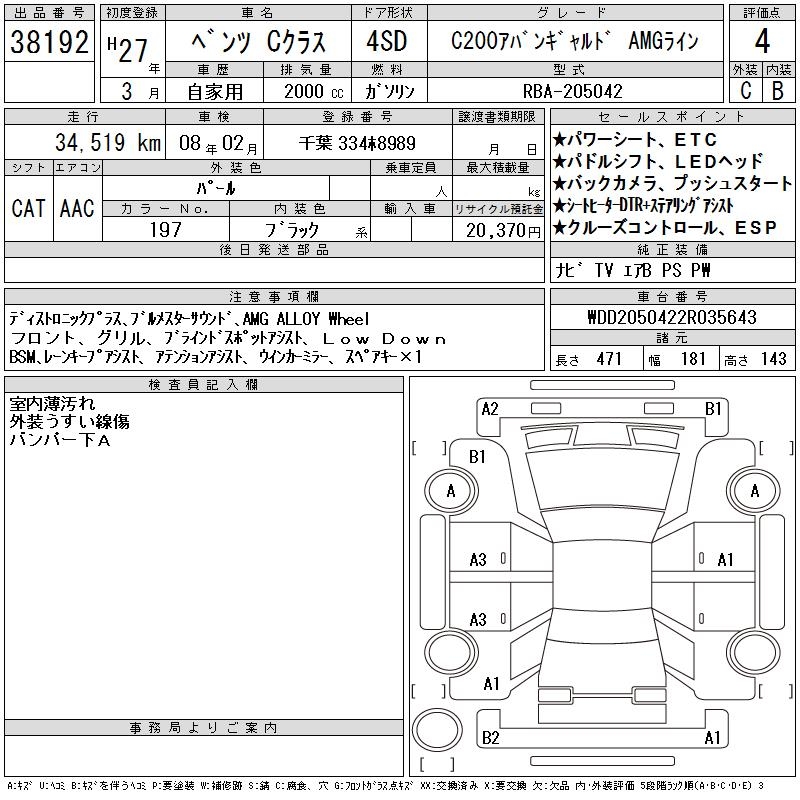Select the CAT shift value
Image resolution: width=800 pixels, height=800 pixels.
coord(28,208)
